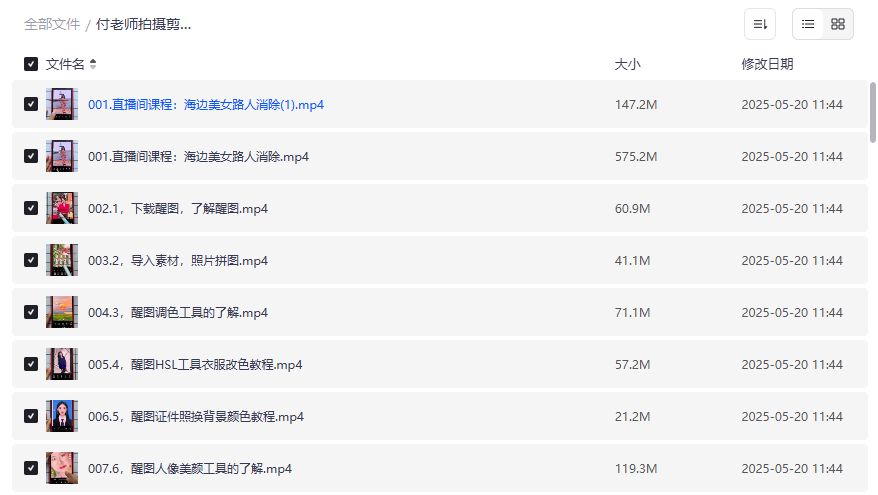
Task: Open 005.4，醒图HSL工具衣服改色教程.mp4
Action: point(195,365)
